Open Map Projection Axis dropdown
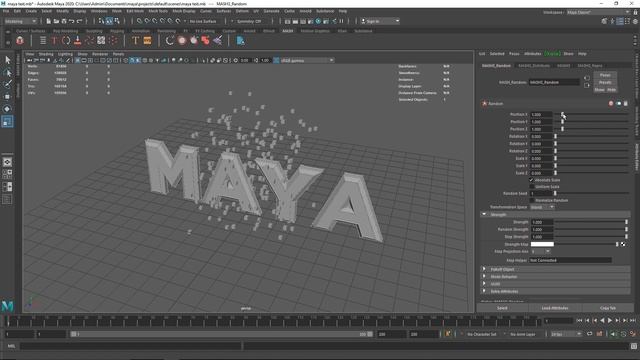 click(x=540, y=251)
